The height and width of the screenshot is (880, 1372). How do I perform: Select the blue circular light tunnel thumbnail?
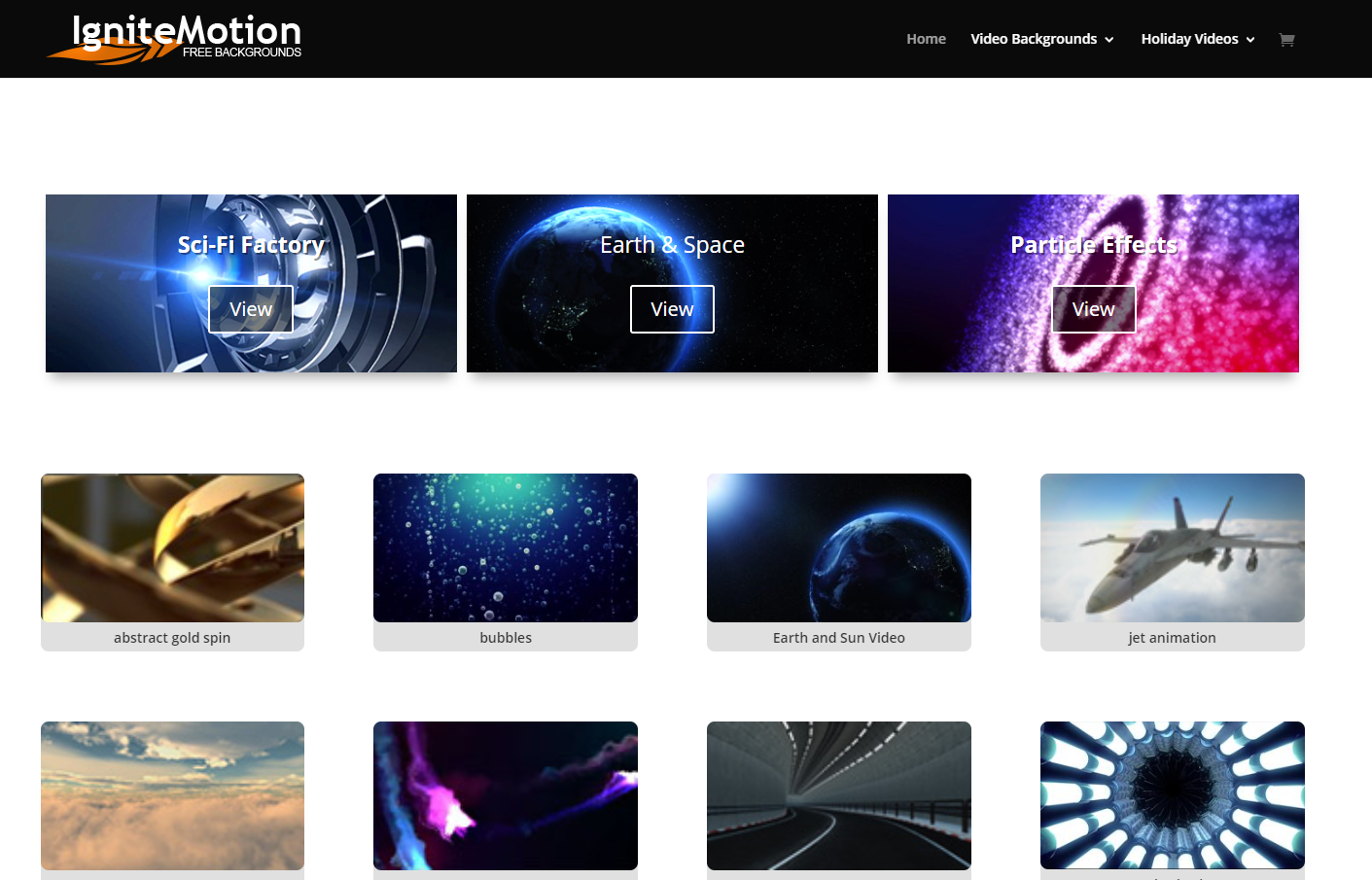(x=1172, y=795)
